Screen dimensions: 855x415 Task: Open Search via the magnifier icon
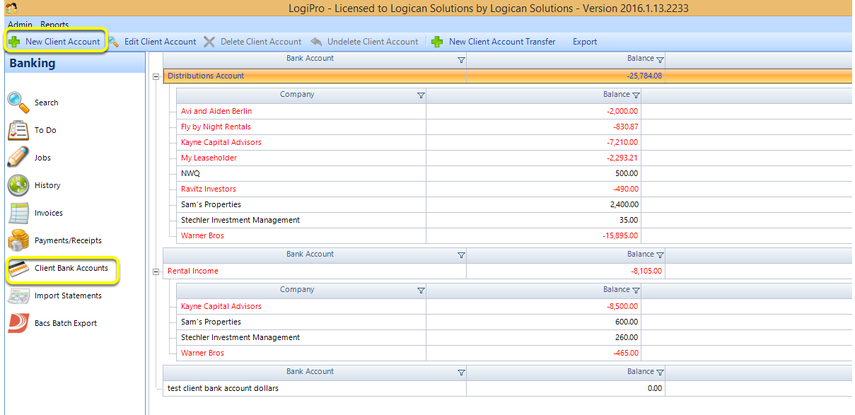[17, 102]
